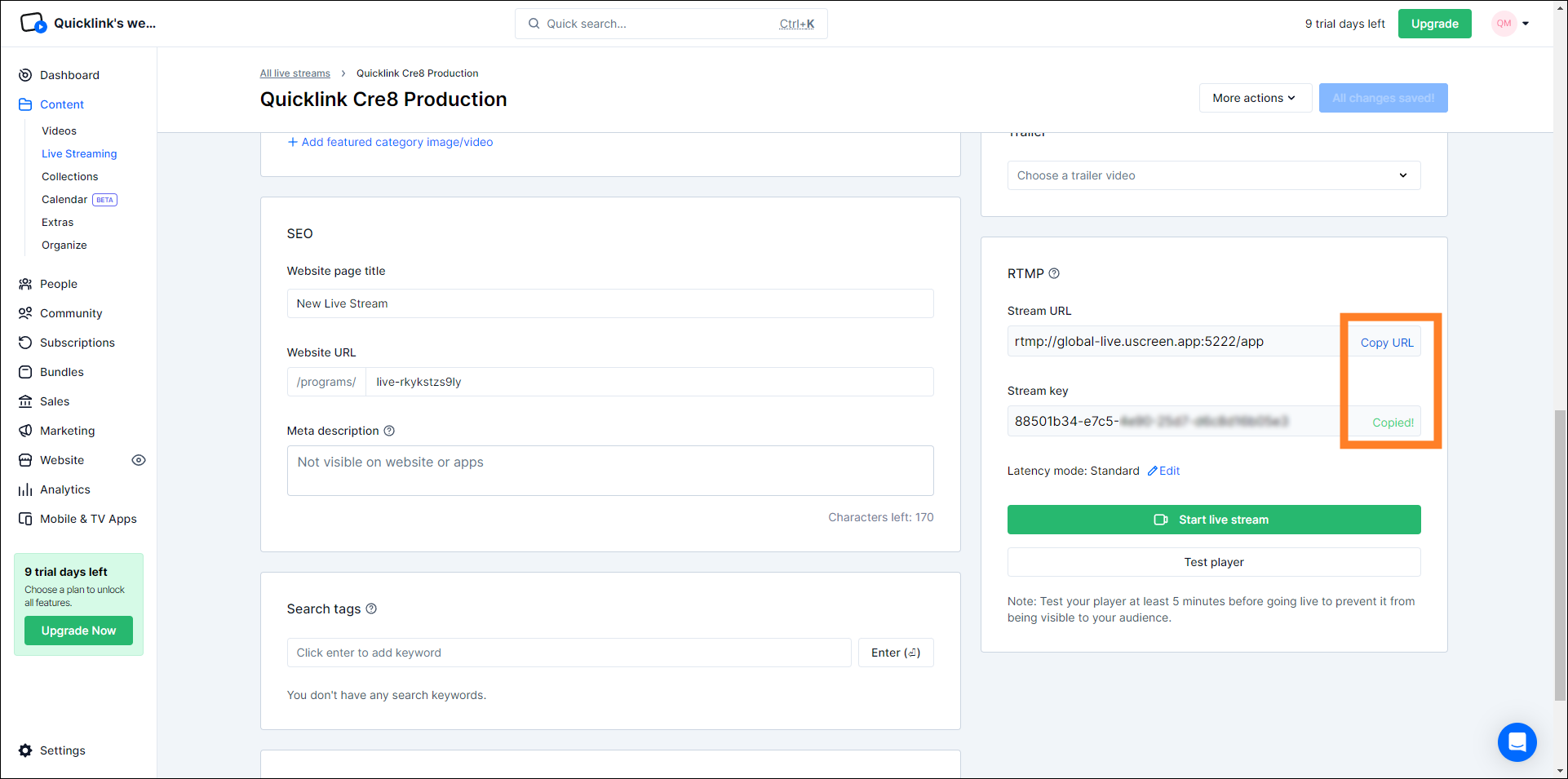Click the search keyword input field
The image size is (1568, 779).
(569, 653)
